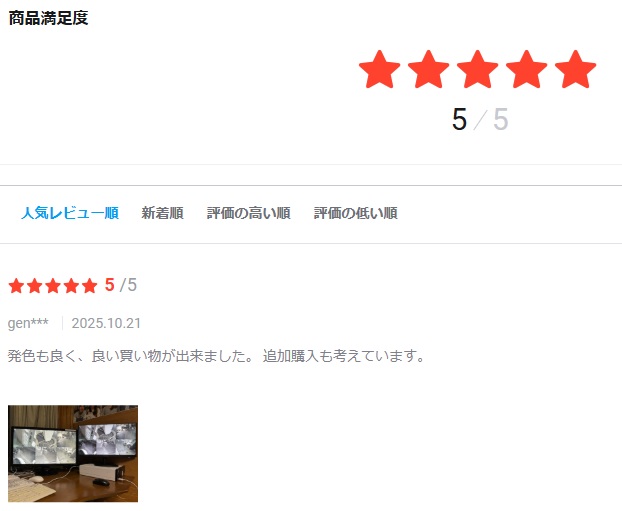622x511 pixels.
Task: Click the fourth large rating star
Action: 526,69
